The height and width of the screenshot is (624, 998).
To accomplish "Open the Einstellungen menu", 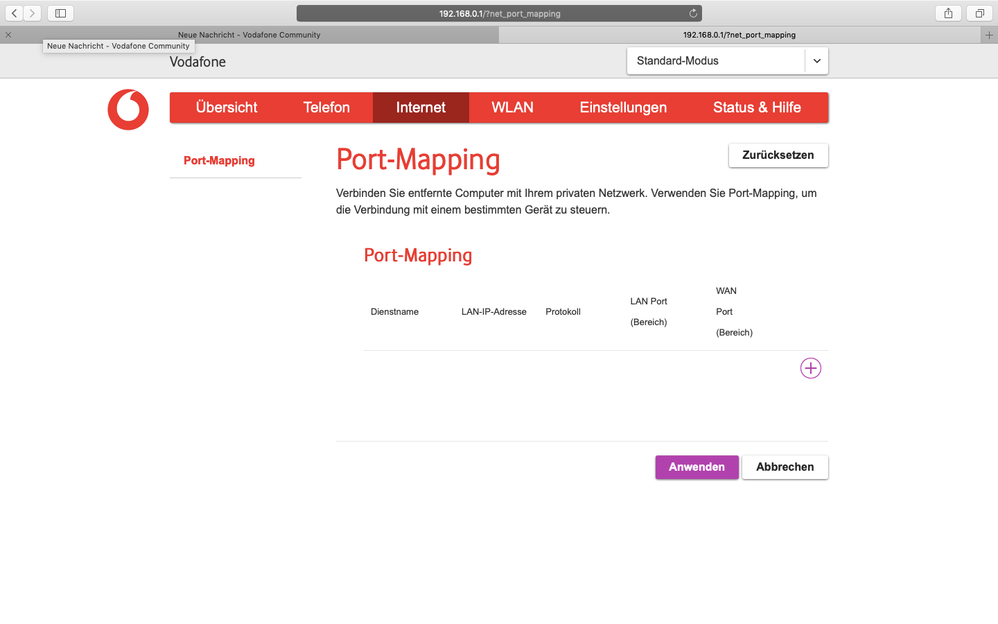I will [x=623, y=108].
